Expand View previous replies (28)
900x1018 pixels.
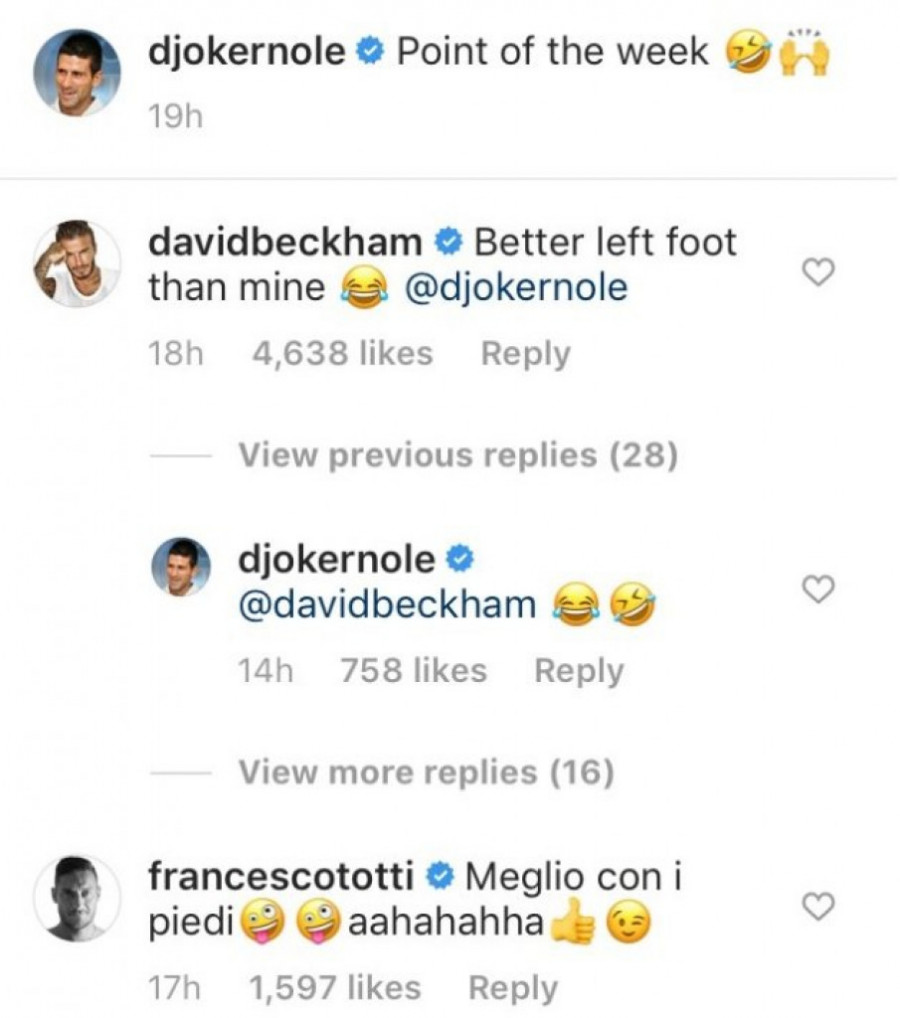(458, 456)
